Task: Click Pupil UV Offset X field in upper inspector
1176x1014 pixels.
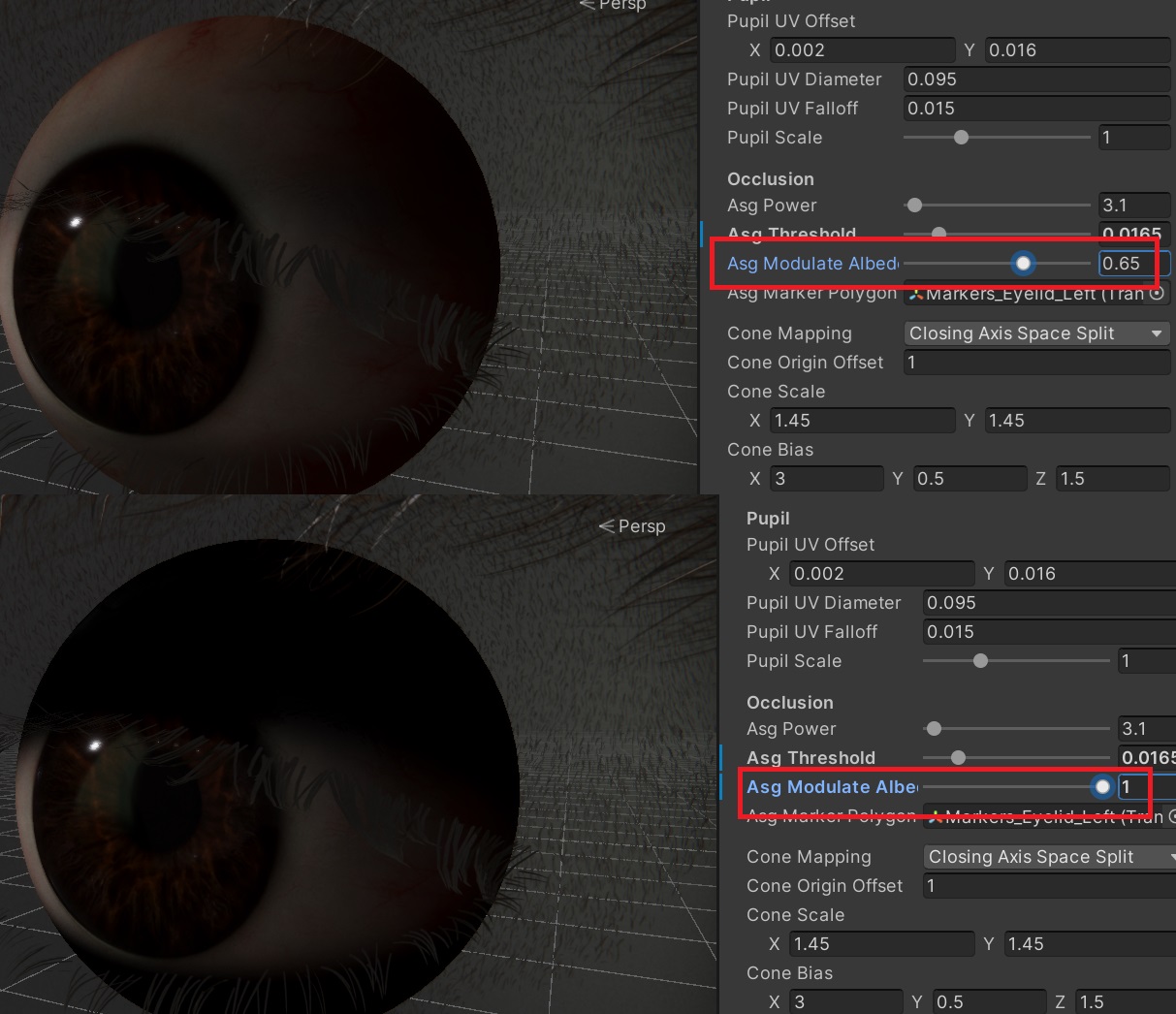Action: pyautogui.click(x=863, y=50)
